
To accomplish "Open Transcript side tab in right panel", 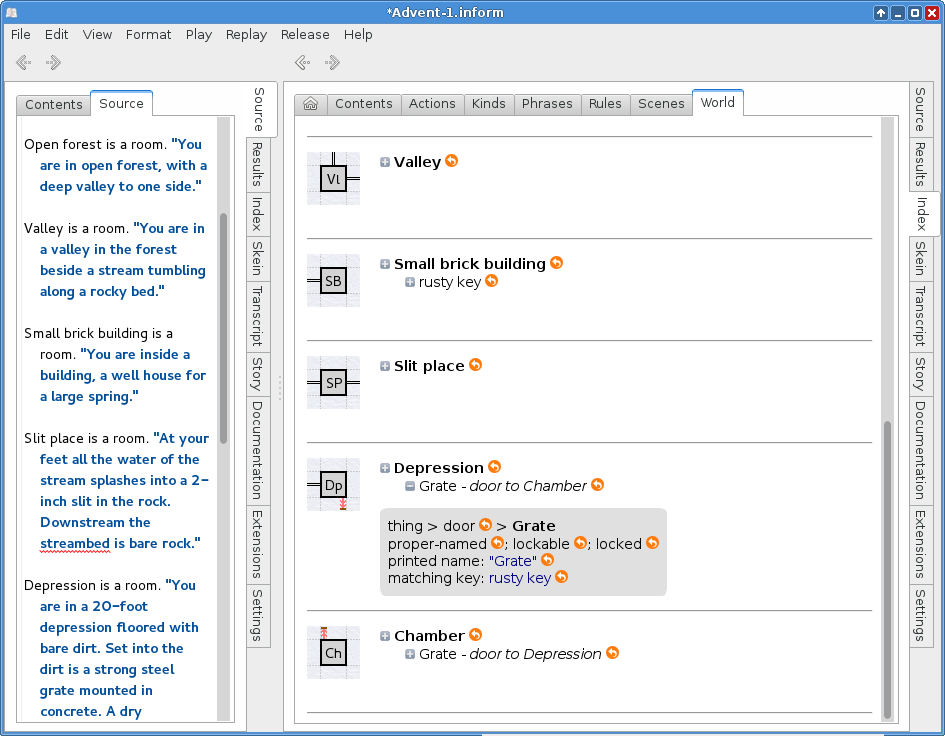I will tap(921, 316).
